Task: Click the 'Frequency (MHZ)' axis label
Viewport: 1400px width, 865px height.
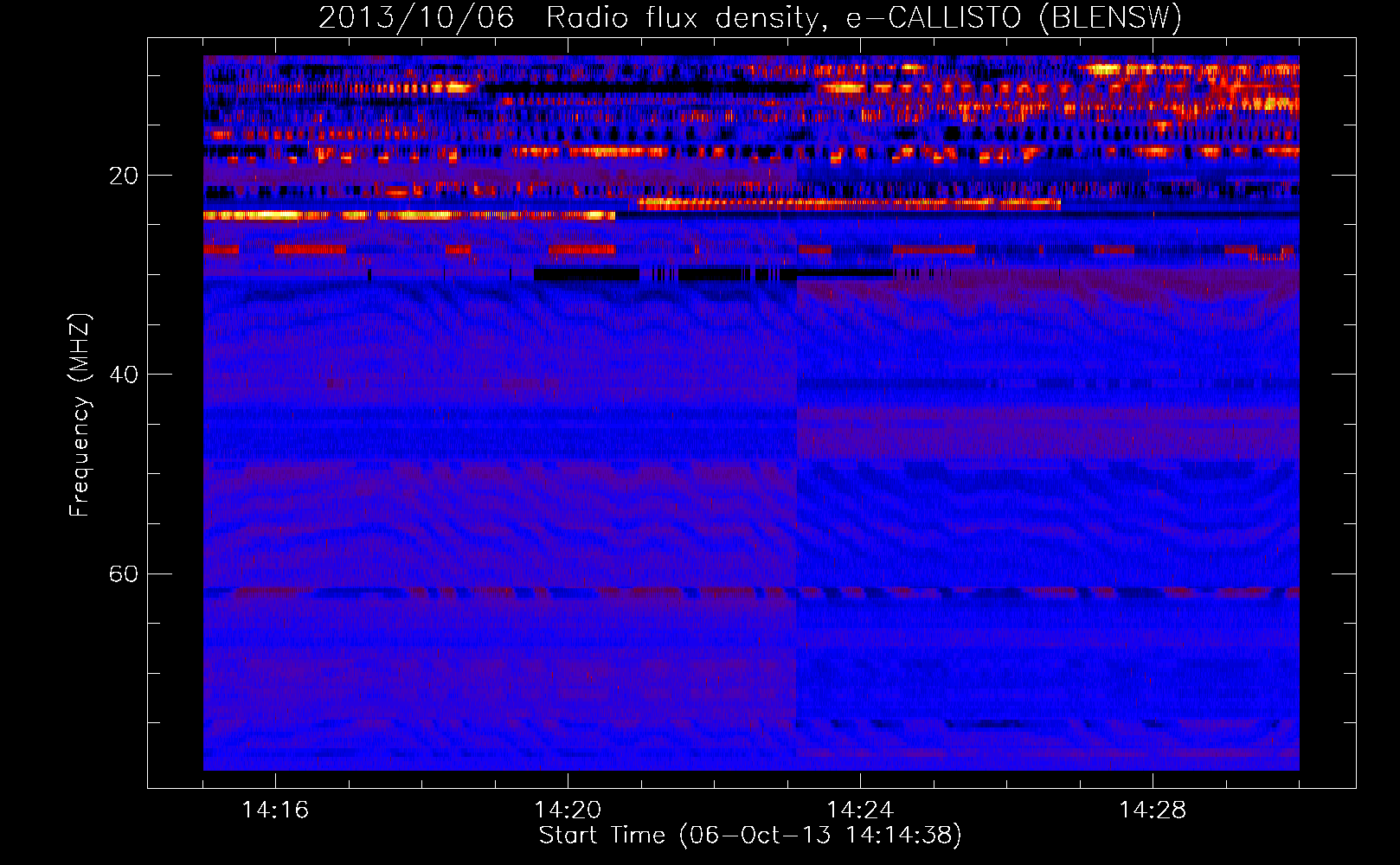Action: pos(80,415)
